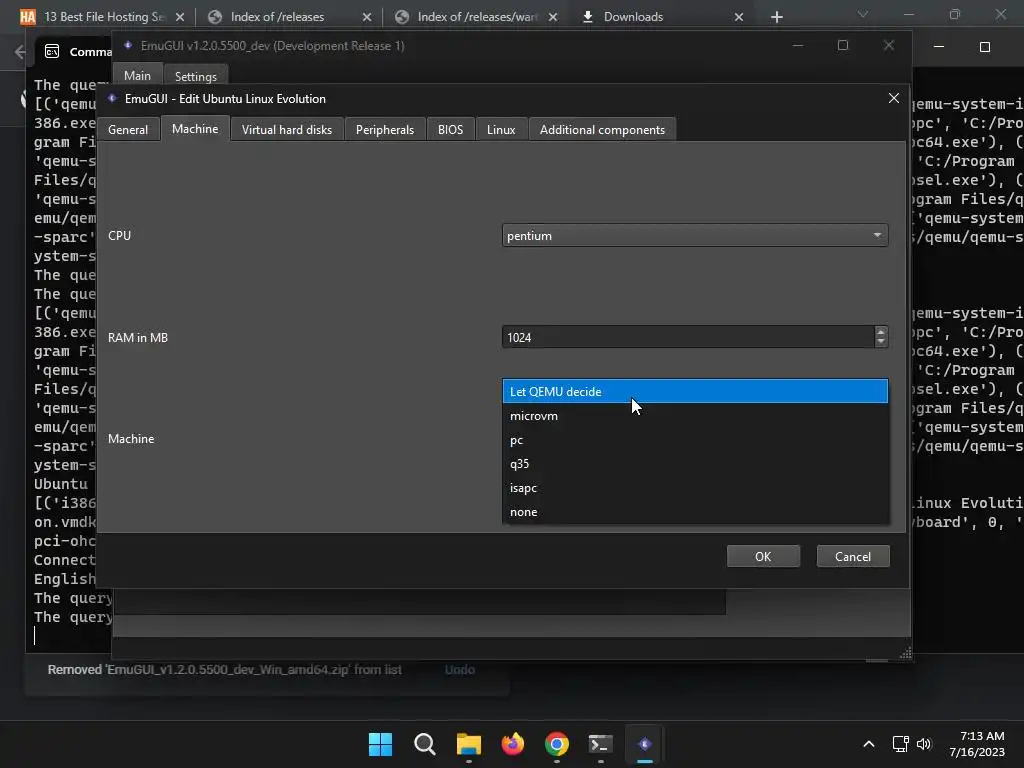Open the Windows Start menu
1024x768 pixels.
click(380, 744)
